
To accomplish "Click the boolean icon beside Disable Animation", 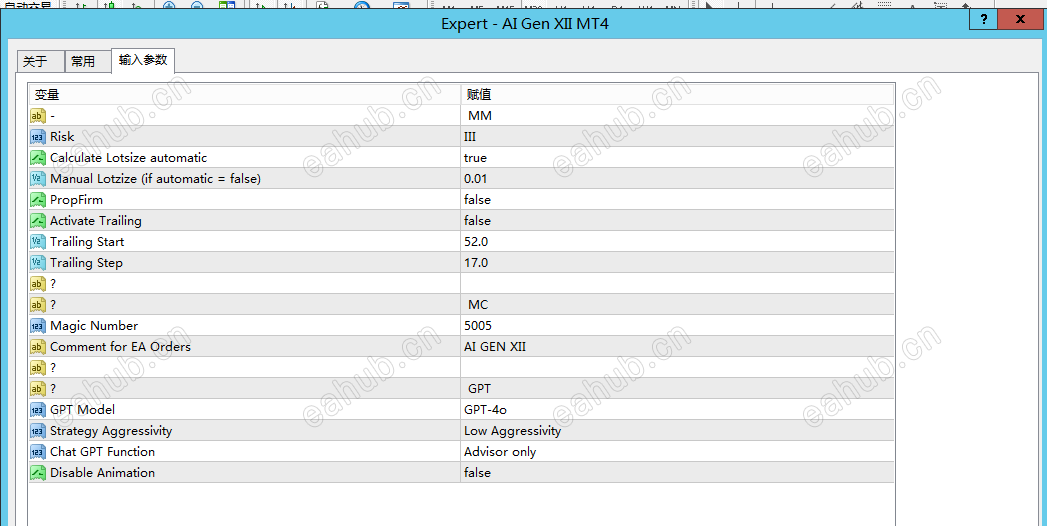I will tap(37, 473).
